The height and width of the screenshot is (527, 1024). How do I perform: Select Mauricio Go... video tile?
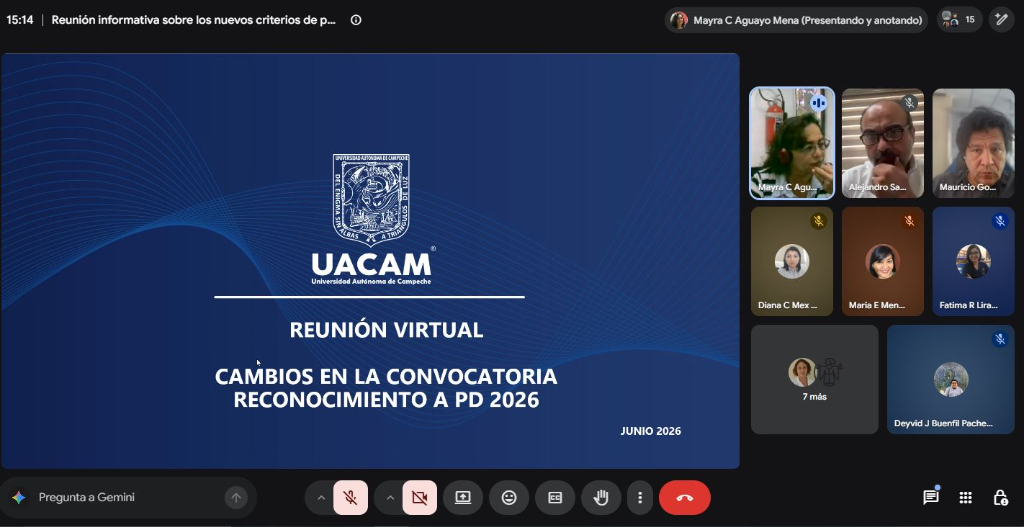[973, 143]
